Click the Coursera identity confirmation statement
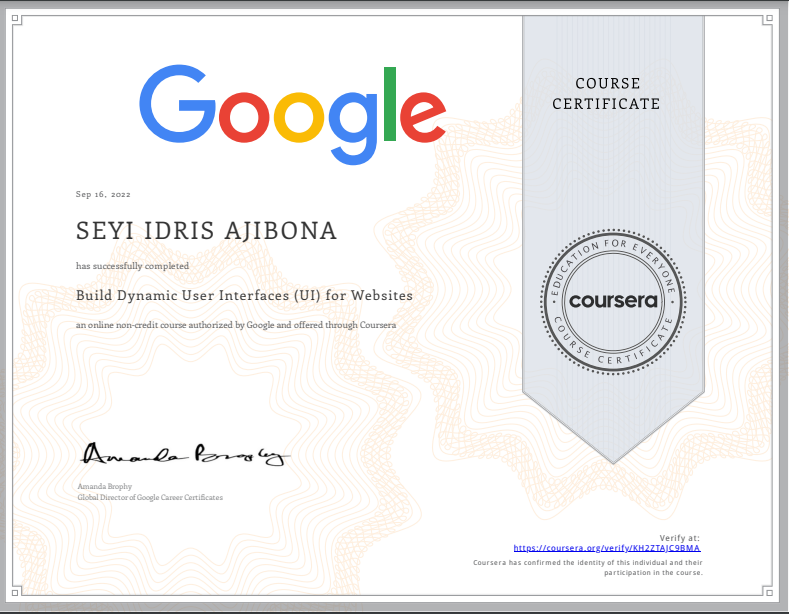 (x=589, y=568)
